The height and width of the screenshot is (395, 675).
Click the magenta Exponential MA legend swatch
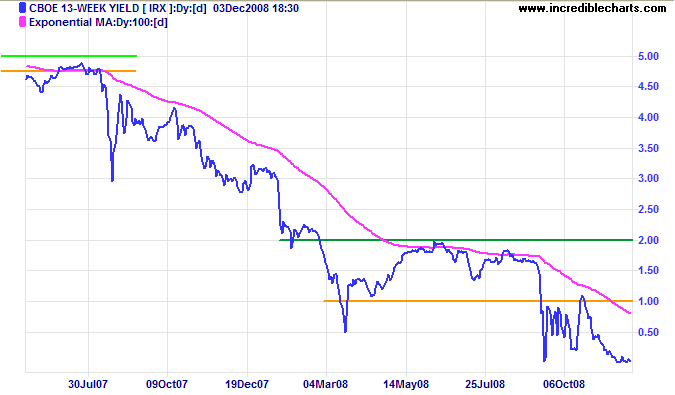[x=22, y=22]
